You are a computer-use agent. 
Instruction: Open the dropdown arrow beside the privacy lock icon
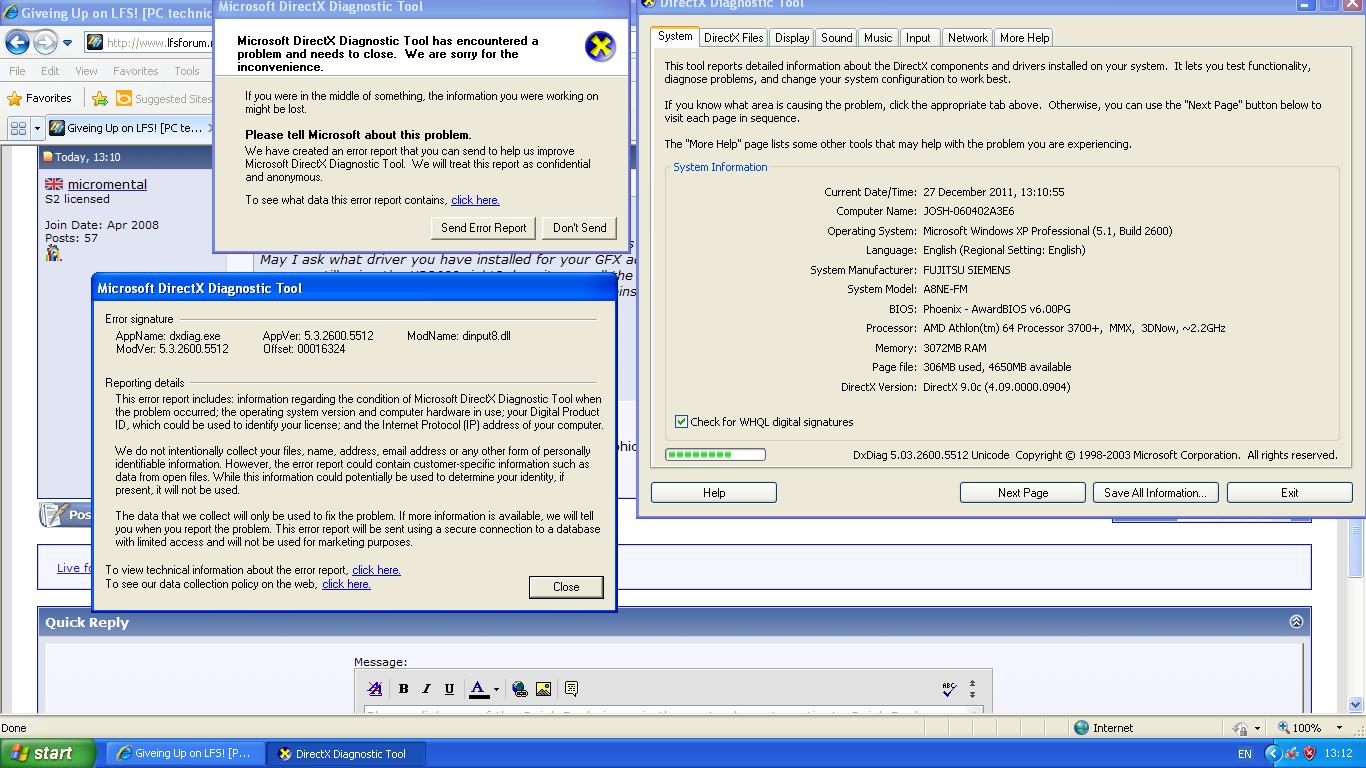pyautogui.click(x=1257, y=729)
